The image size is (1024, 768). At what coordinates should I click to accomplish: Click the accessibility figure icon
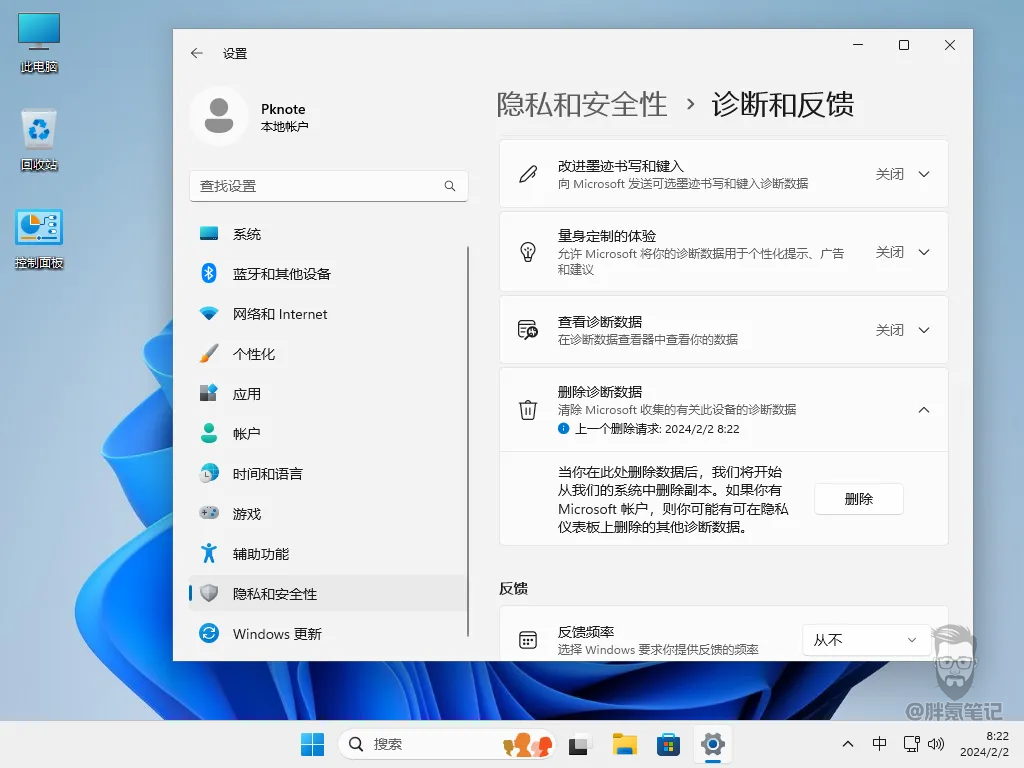[x=209, y=553]
